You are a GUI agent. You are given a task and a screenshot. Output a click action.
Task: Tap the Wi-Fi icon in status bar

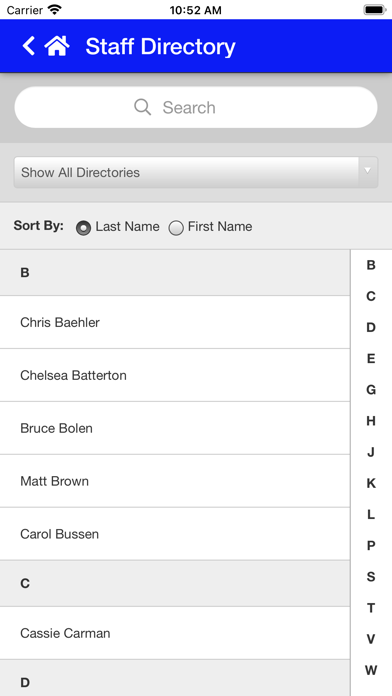55,10
